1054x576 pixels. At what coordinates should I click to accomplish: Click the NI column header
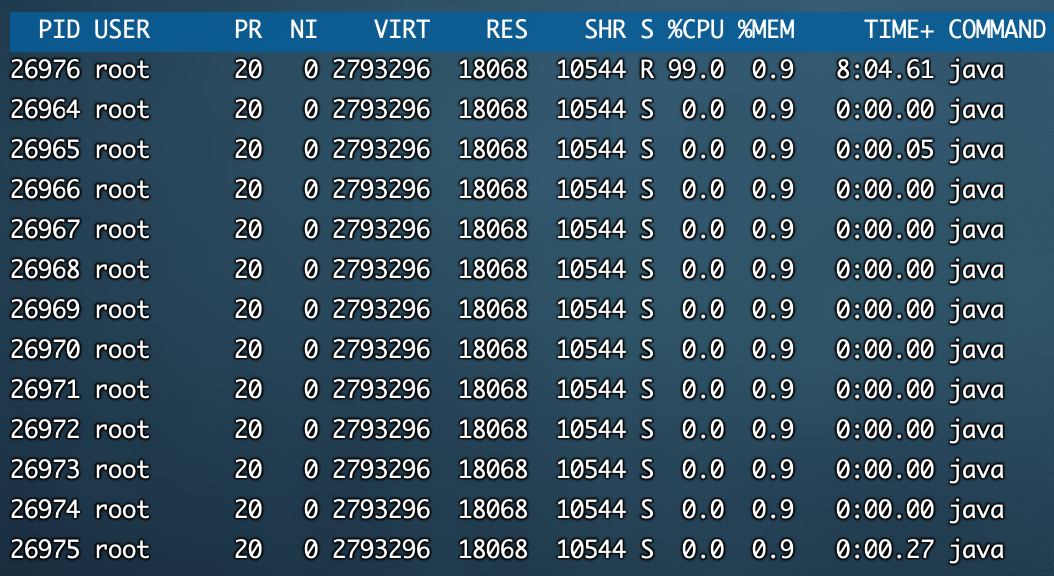304,30
